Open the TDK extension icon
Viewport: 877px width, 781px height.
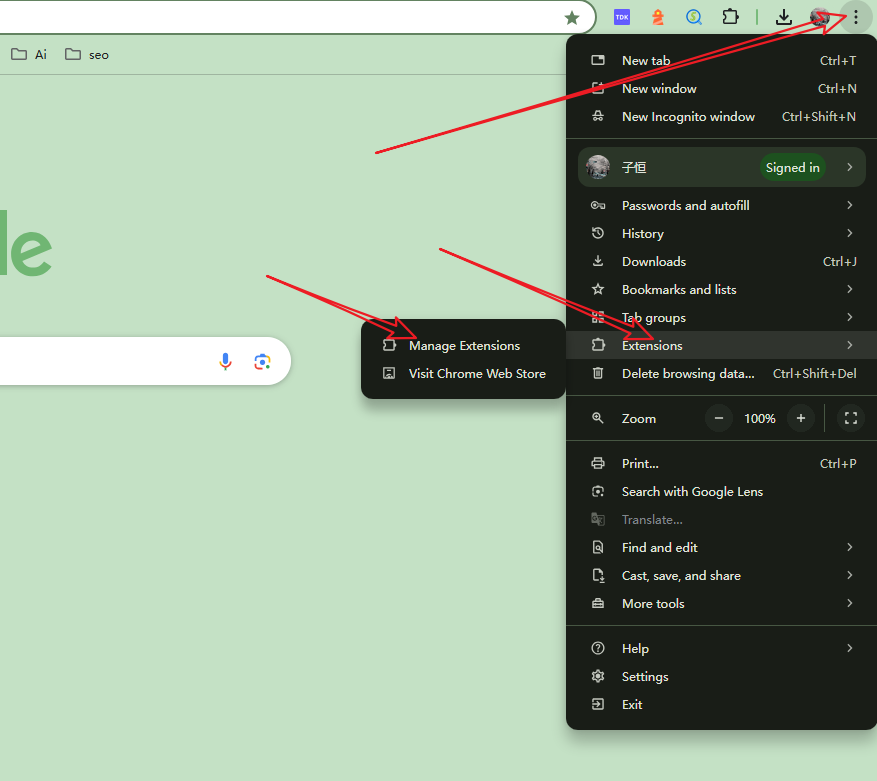(621, 17)
